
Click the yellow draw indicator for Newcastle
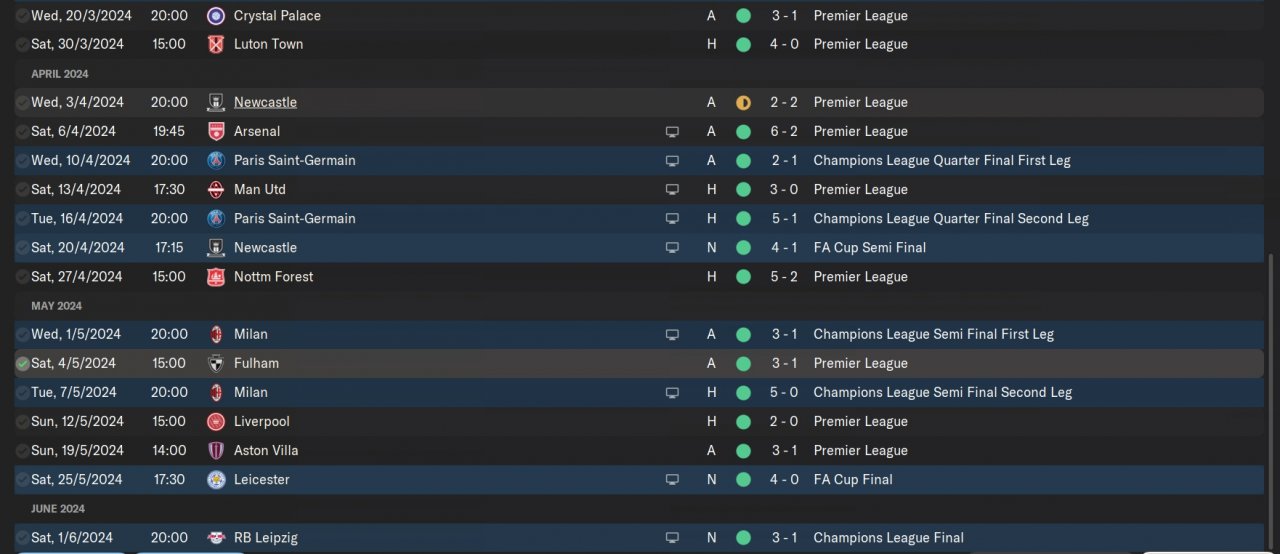pos(743,102)
